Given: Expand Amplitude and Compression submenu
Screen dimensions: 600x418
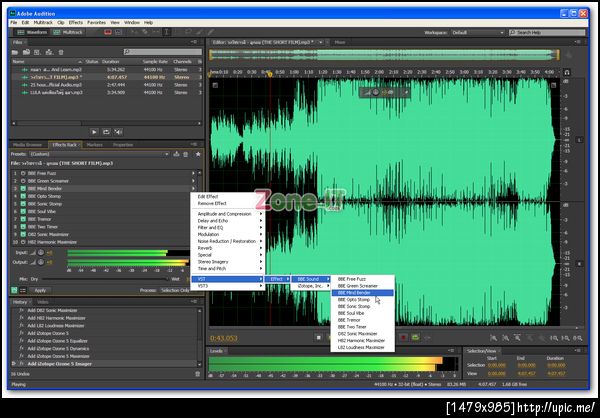Looking at the screenshot, I should [x=227, y=214].
